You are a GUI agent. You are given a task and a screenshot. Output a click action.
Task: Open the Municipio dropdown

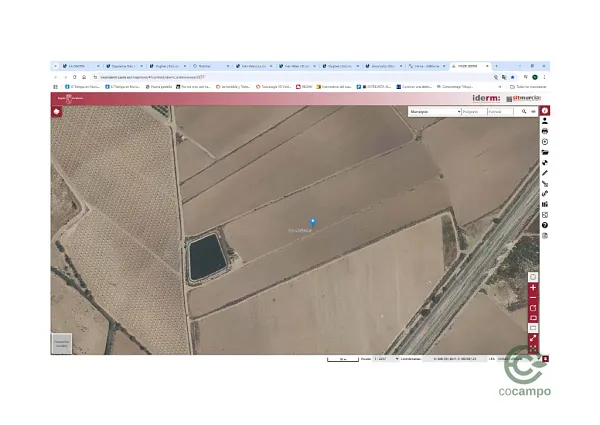[x=435, y=112]
